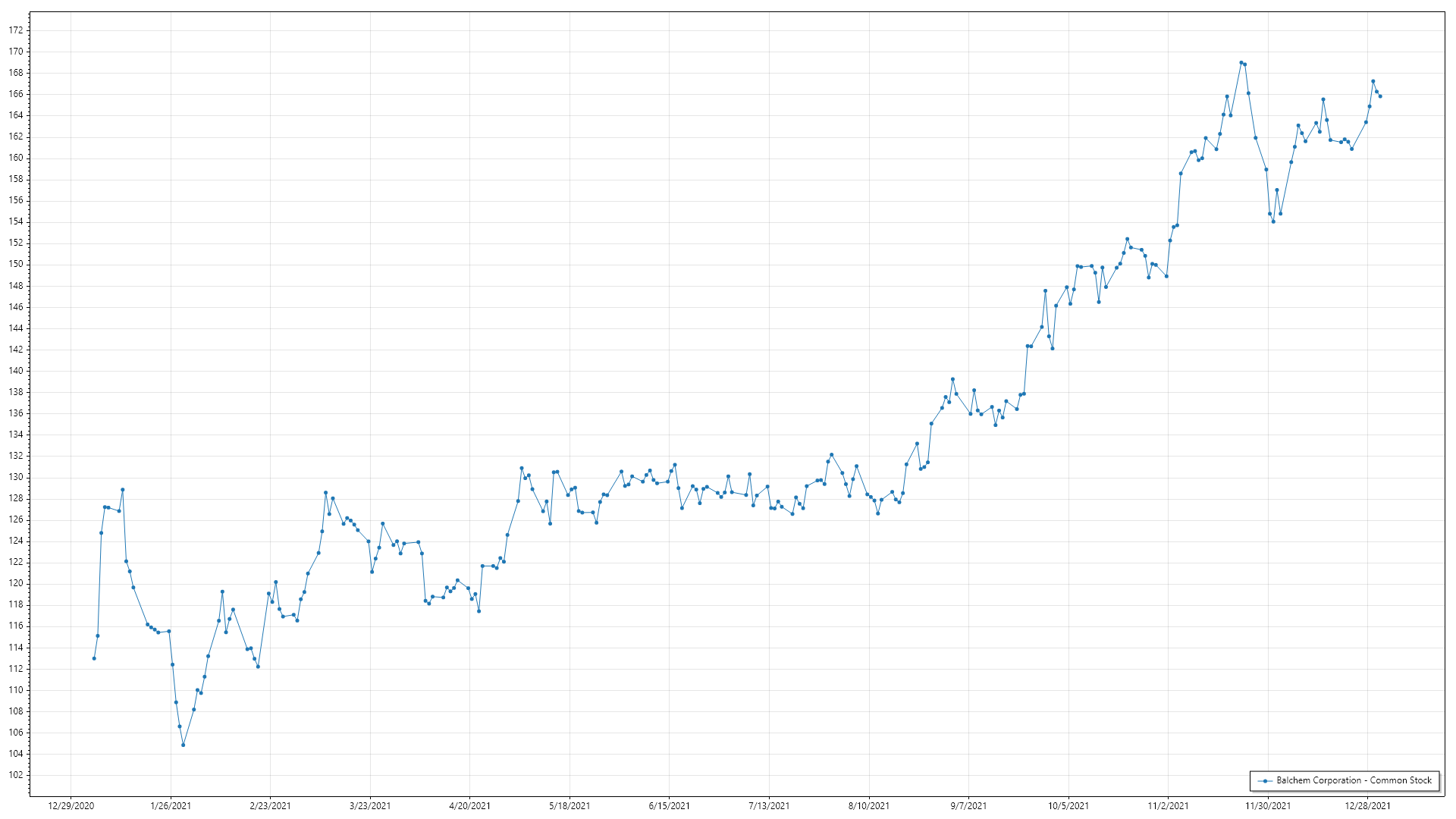
Task: Select the 160 value on the y-axis
Action: point(16,158)
